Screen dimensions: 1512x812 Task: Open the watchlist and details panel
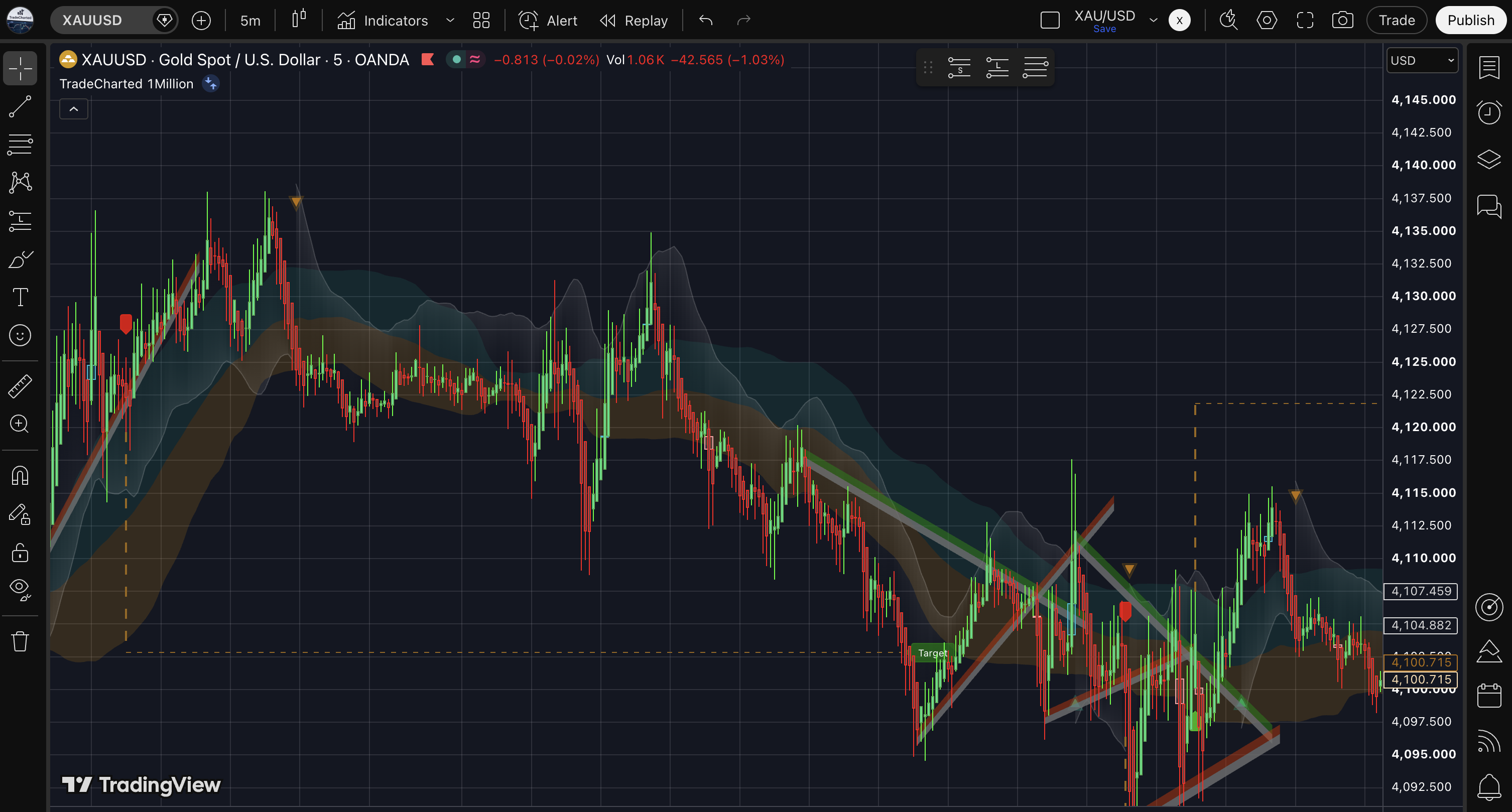[x=1489, y=68]
